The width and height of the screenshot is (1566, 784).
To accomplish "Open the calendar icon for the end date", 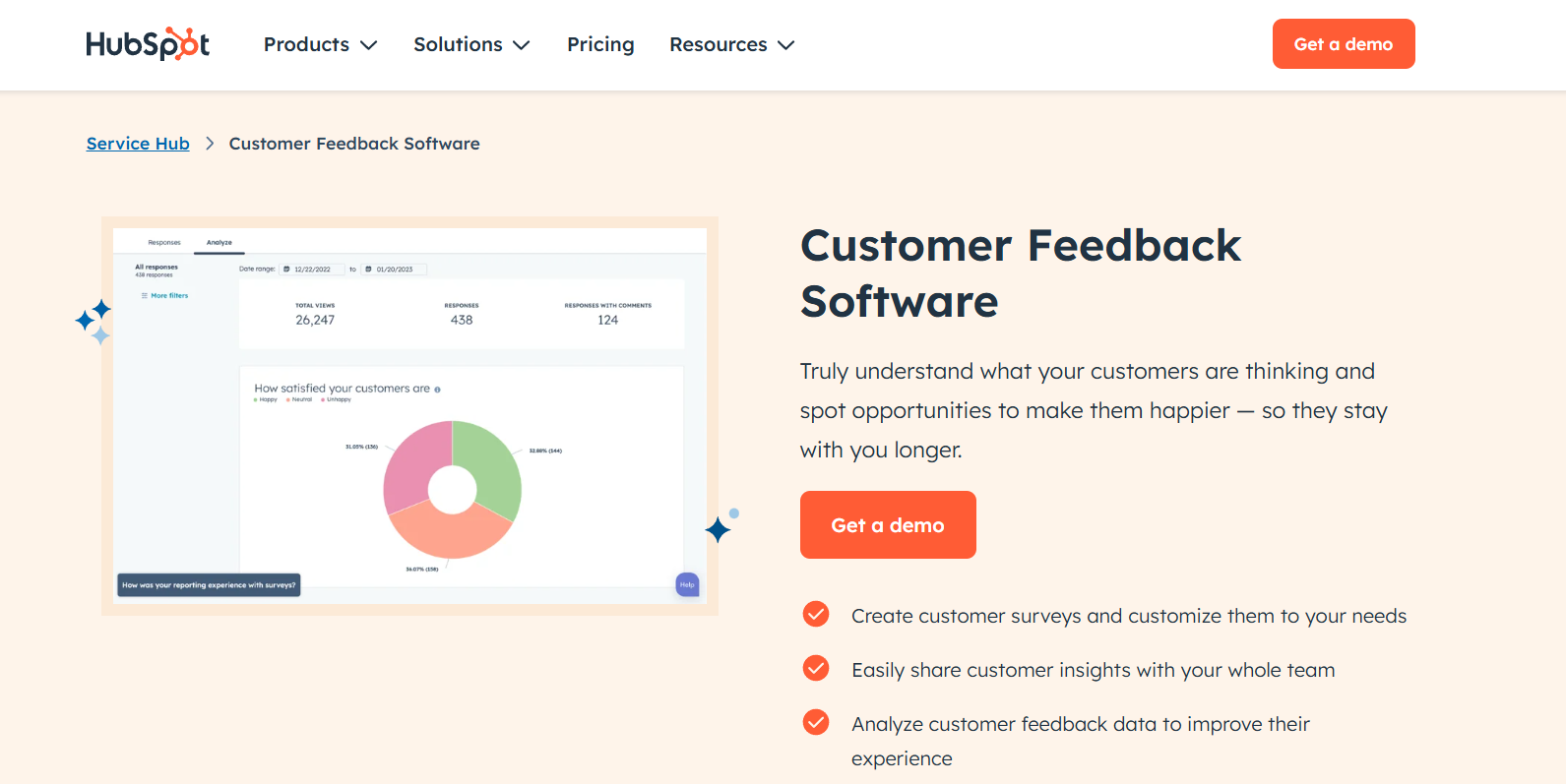I will [366, 269].
